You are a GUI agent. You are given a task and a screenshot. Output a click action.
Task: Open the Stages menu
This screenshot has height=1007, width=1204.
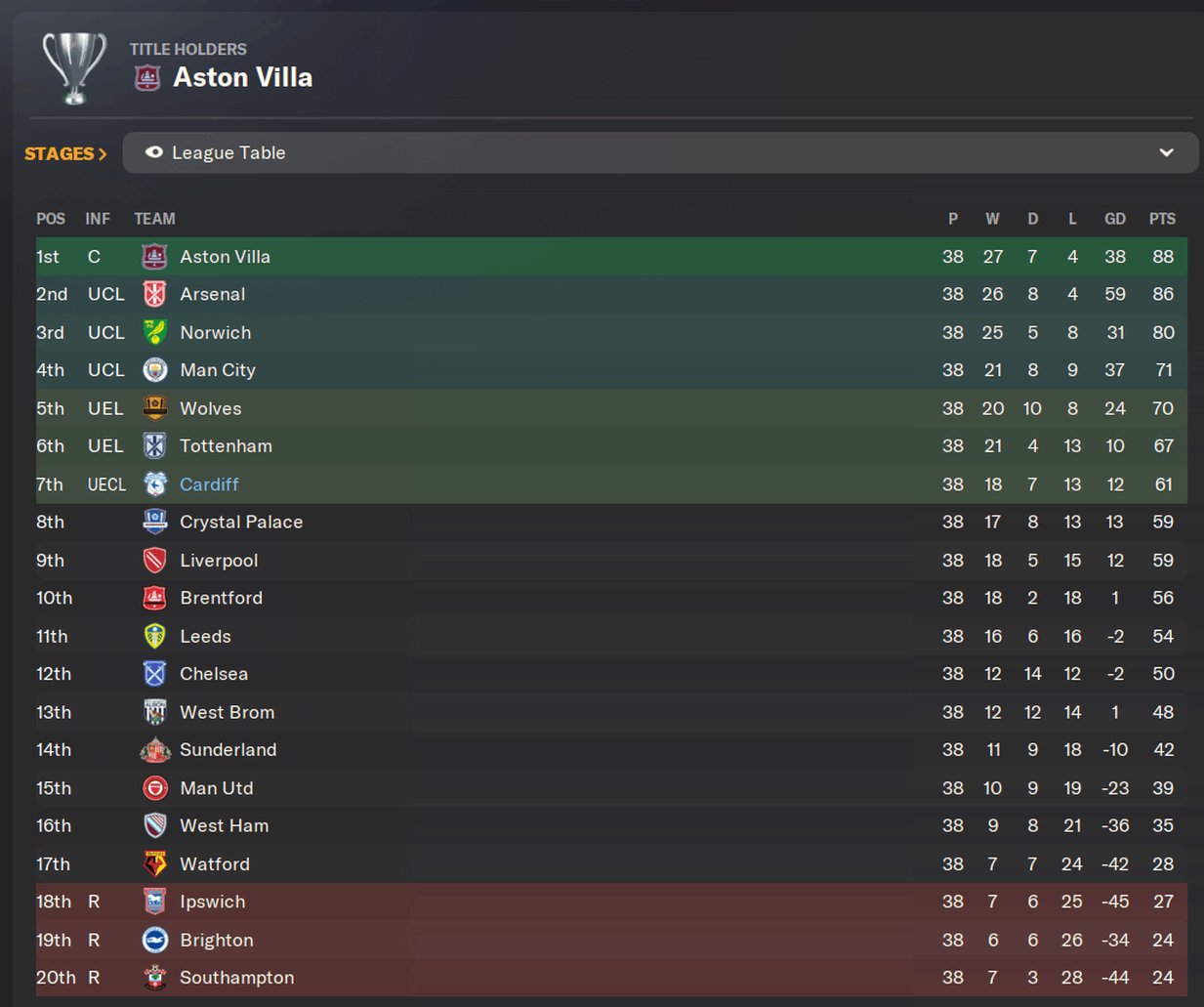pos(65,153)
